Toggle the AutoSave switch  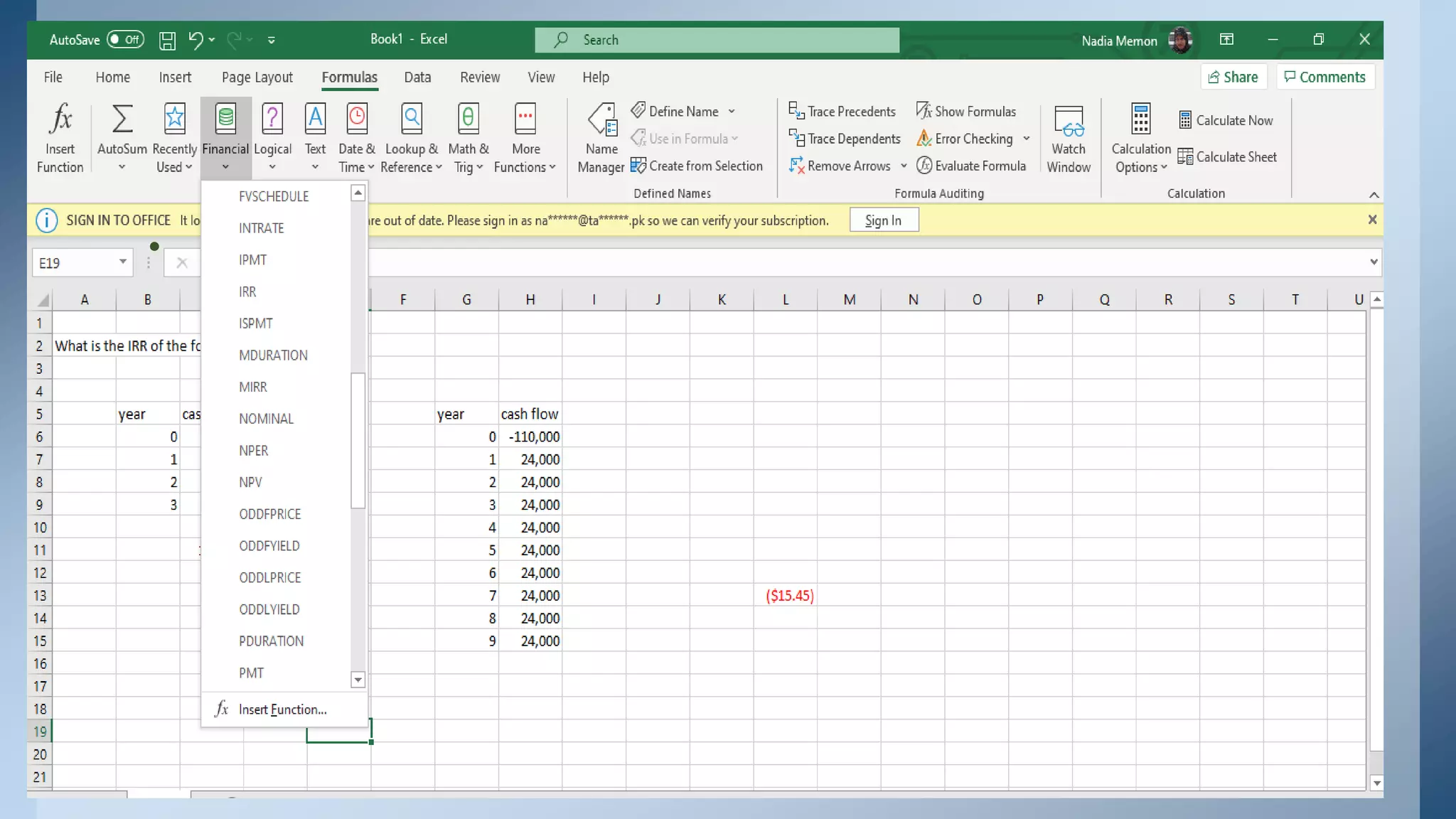(x=125, y=40)
